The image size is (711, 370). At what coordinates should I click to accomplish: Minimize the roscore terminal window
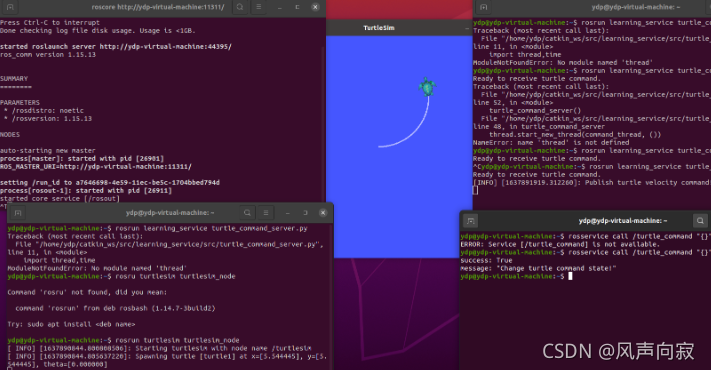(x=280, y=7)
